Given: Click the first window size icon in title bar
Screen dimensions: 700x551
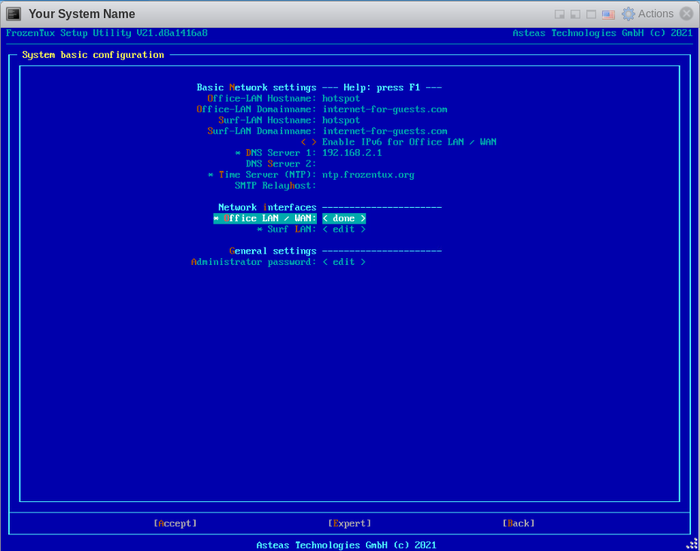Looking at the screenshot, I should tap(559, 15).
